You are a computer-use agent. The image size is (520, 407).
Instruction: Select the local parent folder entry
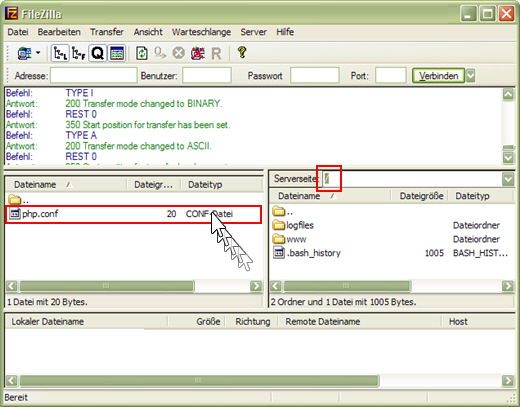[18, 200]
